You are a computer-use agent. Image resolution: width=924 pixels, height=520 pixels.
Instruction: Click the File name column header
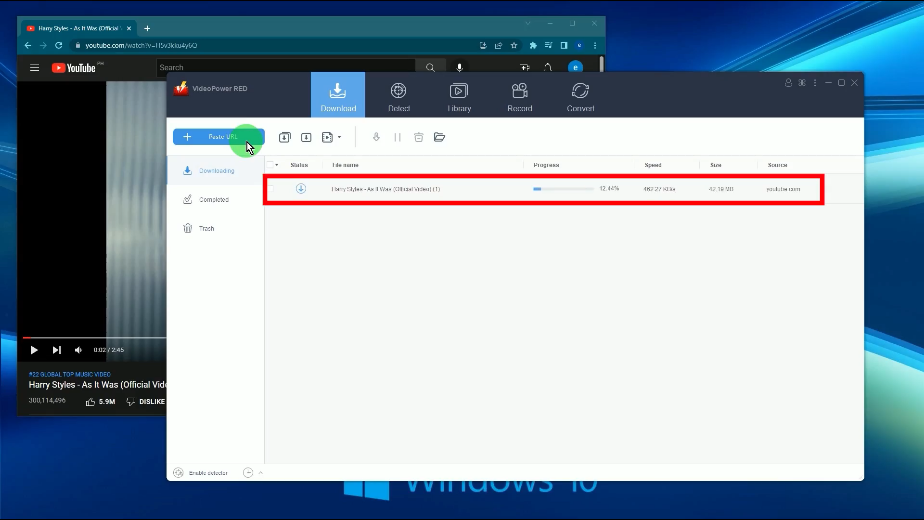click(345, 165)
